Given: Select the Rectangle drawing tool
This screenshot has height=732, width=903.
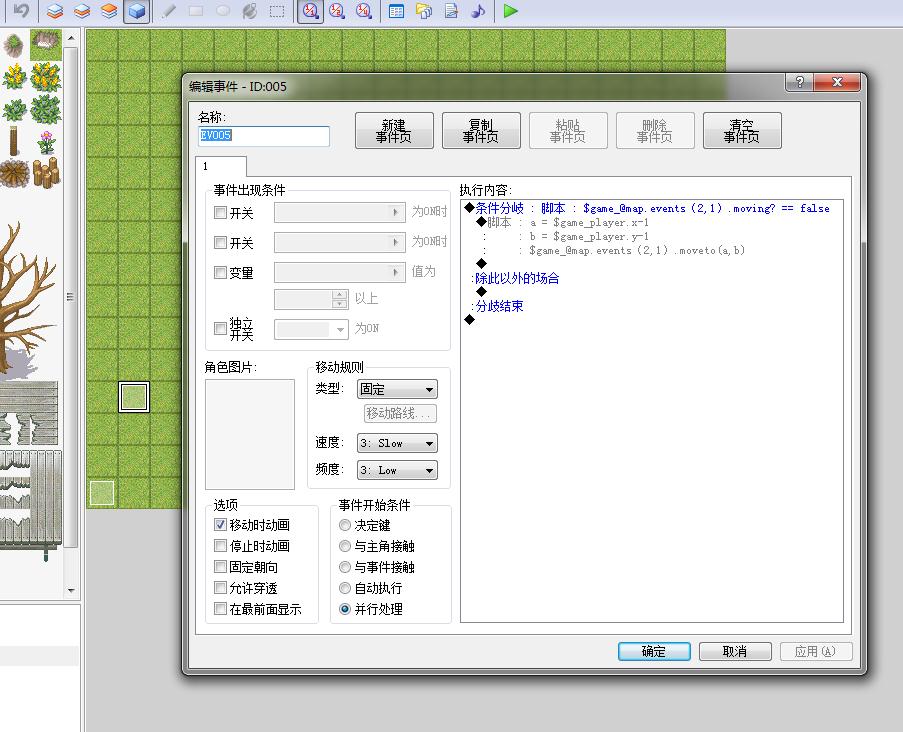Looking at the screenshot, I should (x=196, y=10).
